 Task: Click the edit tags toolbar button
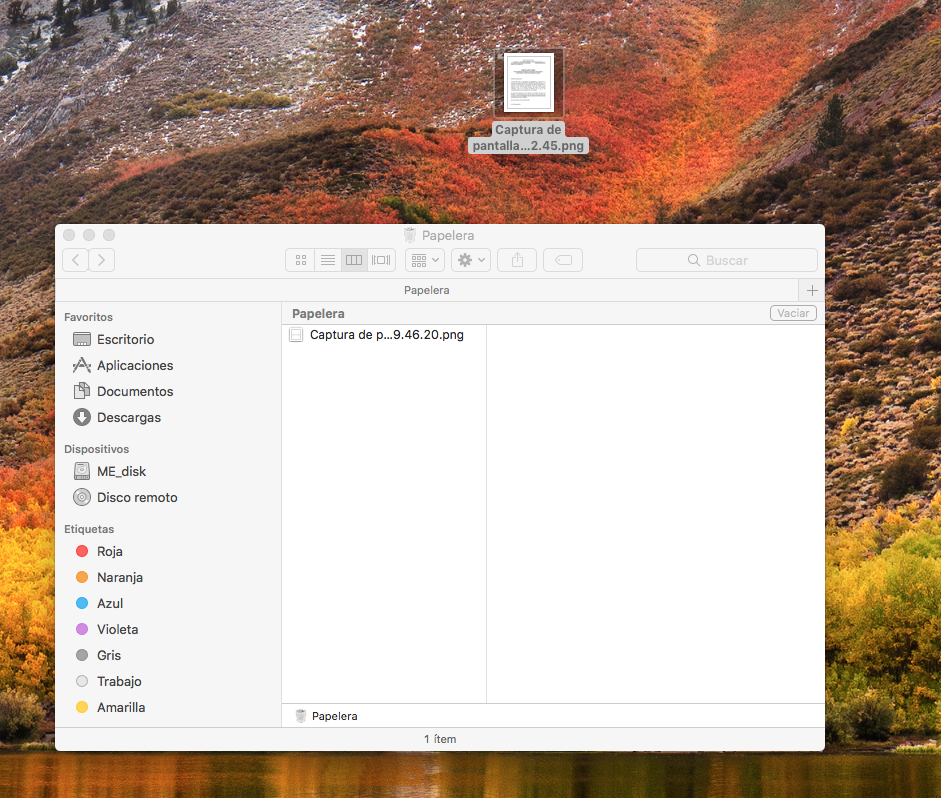click(563, 260)
